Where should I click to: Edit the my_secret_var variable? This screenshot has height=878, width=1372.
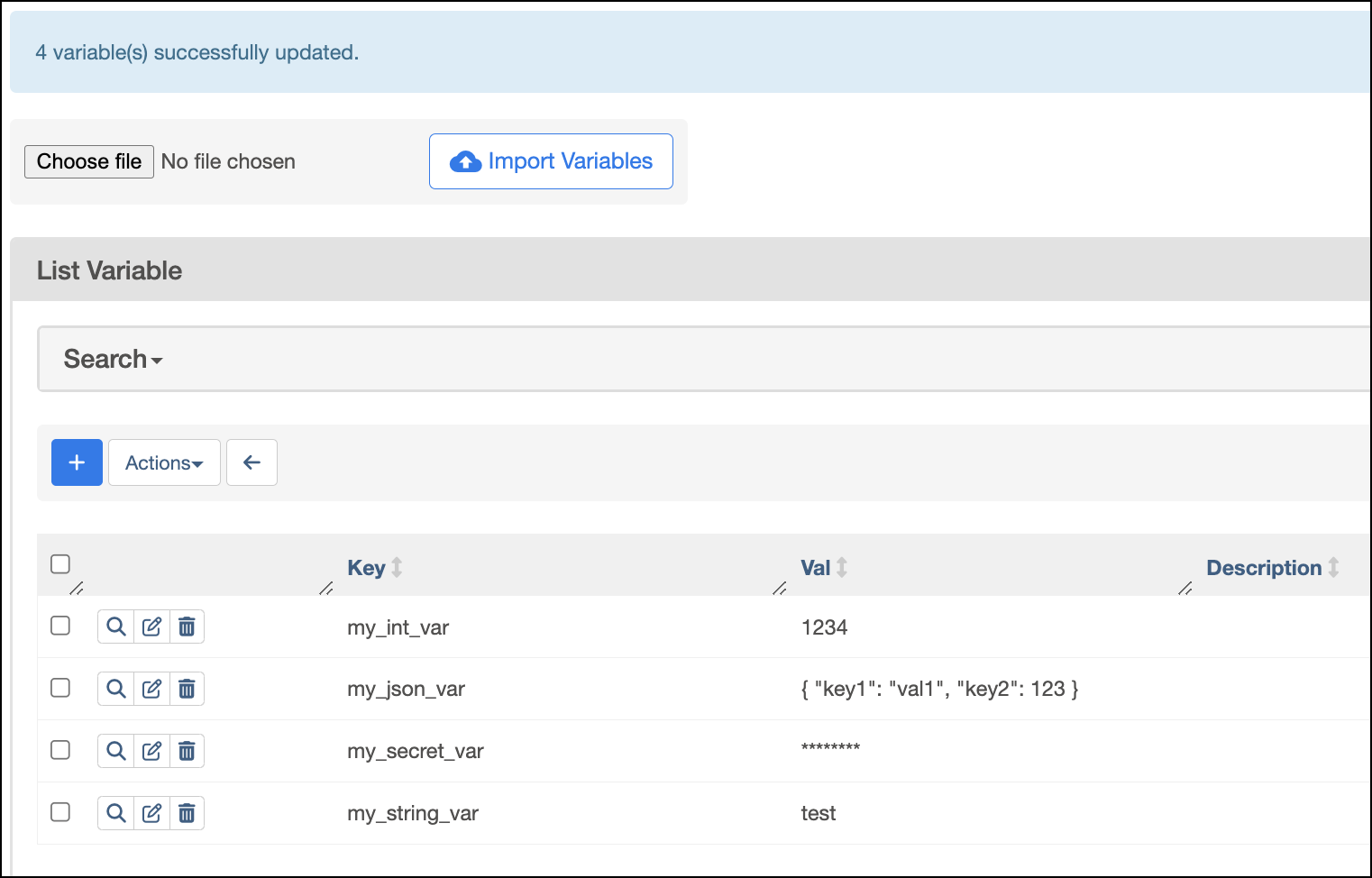[151, 750]
